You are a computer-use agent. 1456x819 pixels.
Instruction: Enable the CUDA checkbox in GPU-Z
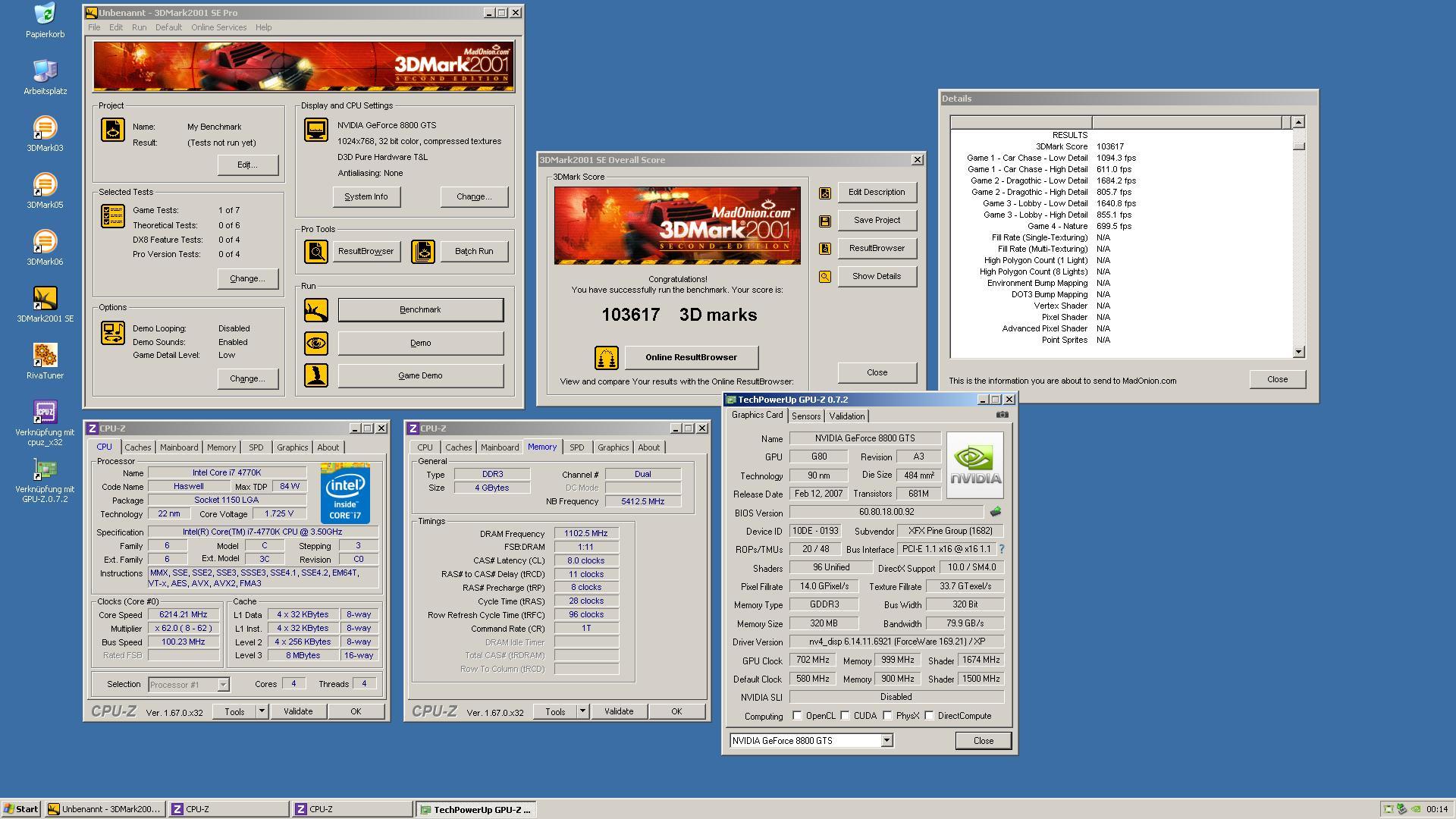pyautogui.click(x=845, y=715)
